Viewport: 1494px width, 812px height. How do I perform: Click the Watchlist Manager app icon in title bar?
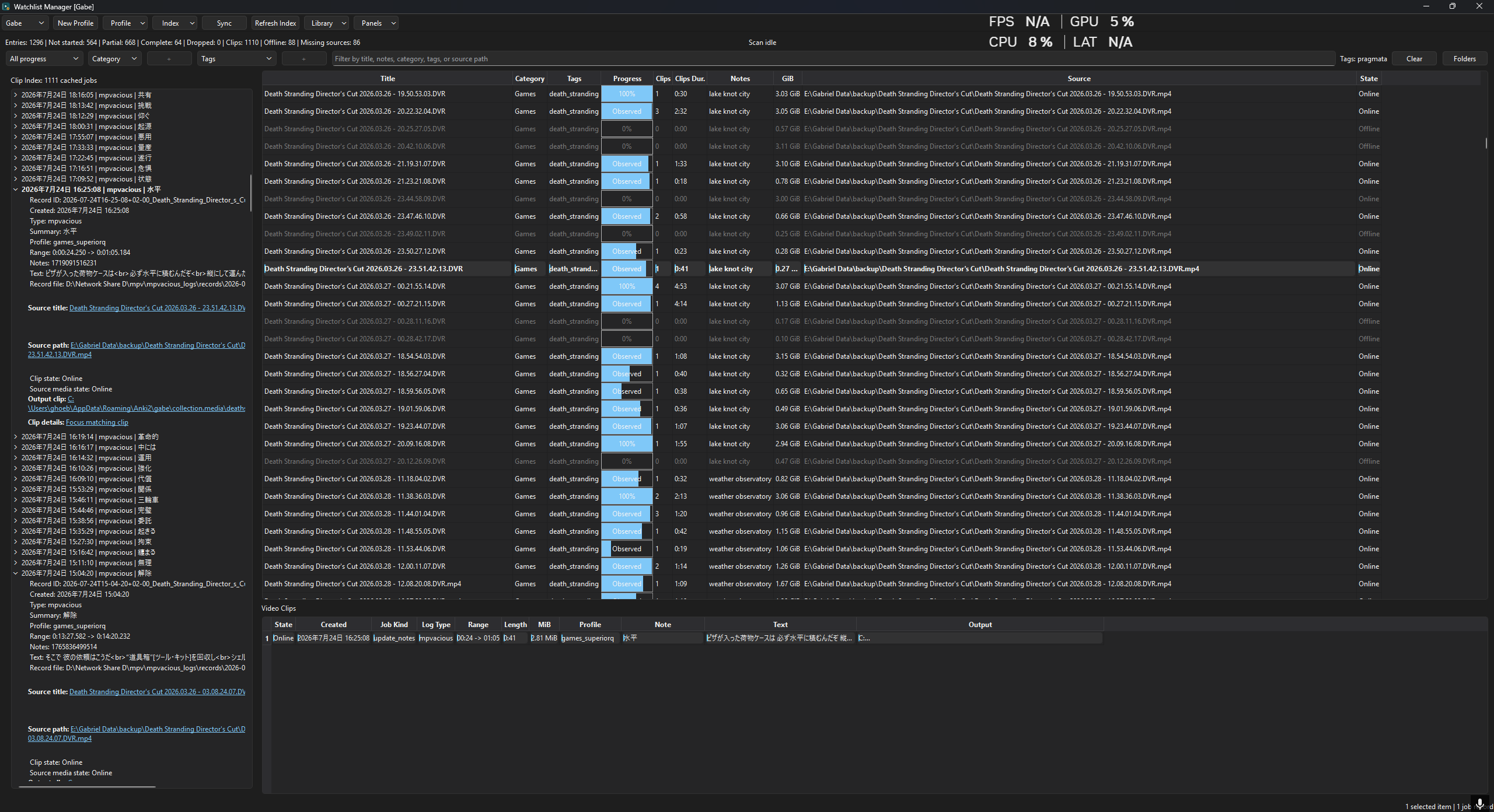(6, 6)
